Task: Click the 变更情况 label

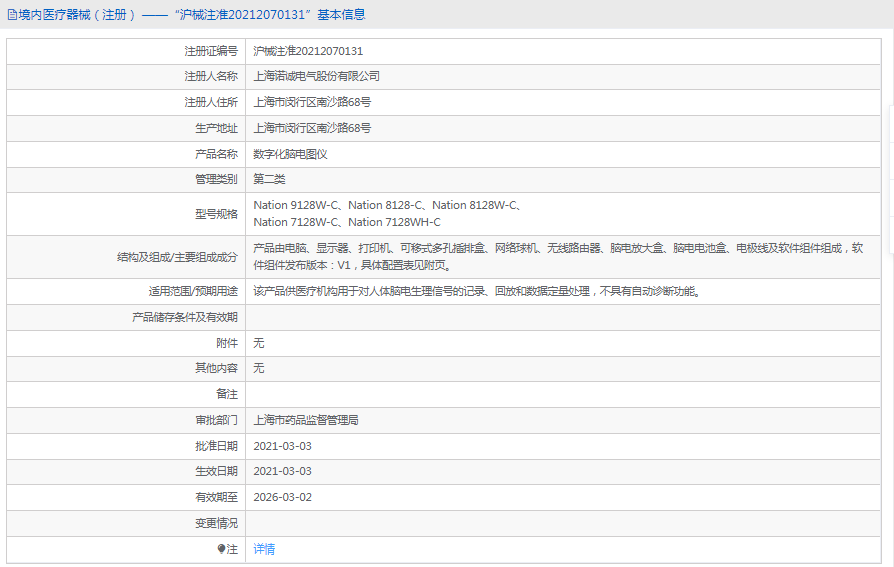Action: tap(216, 524)
